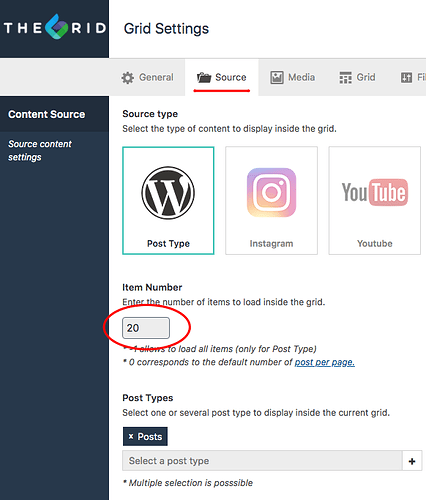Click Source content settings in sidebar
426x500 pixels.
click(40, 150)
